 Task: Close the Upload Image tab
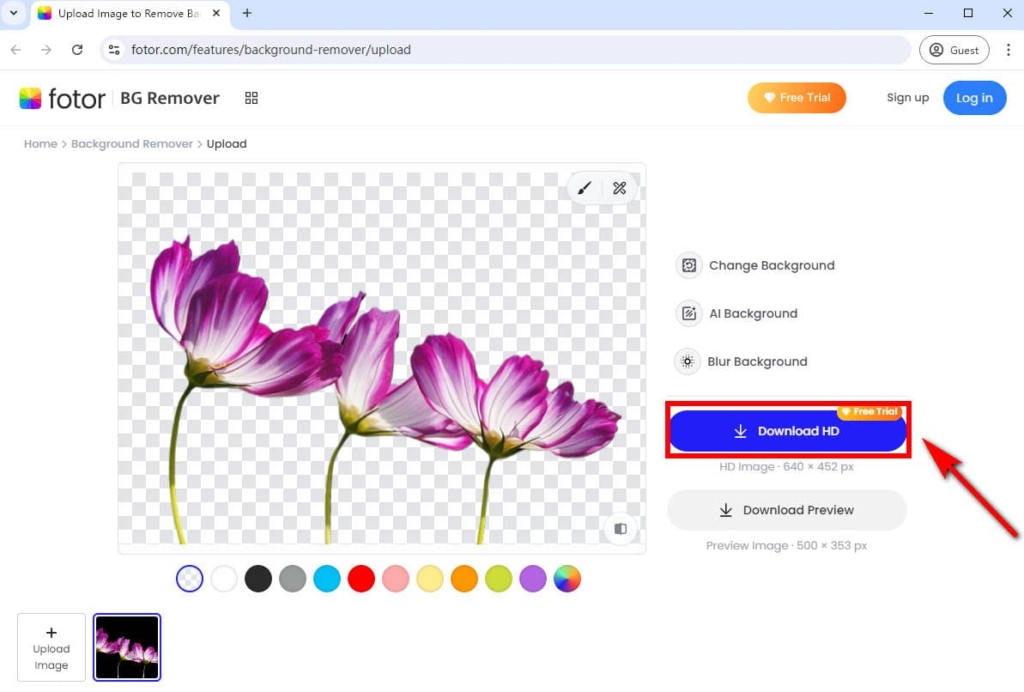[x=216, y=13]
